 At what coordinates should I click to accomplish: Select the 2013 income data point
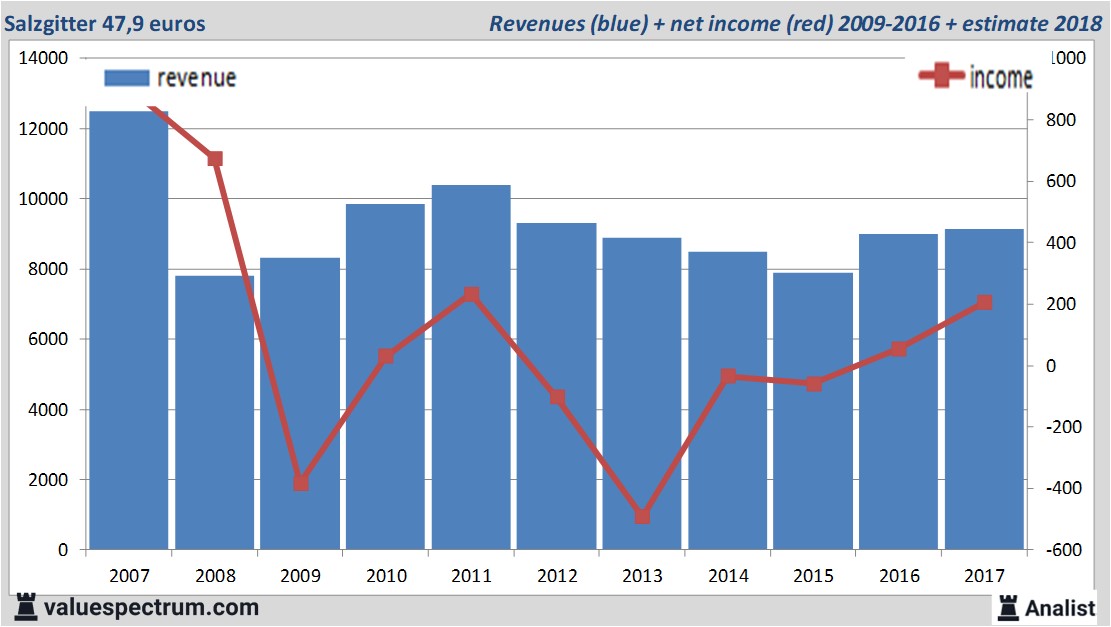click(643, 516)
